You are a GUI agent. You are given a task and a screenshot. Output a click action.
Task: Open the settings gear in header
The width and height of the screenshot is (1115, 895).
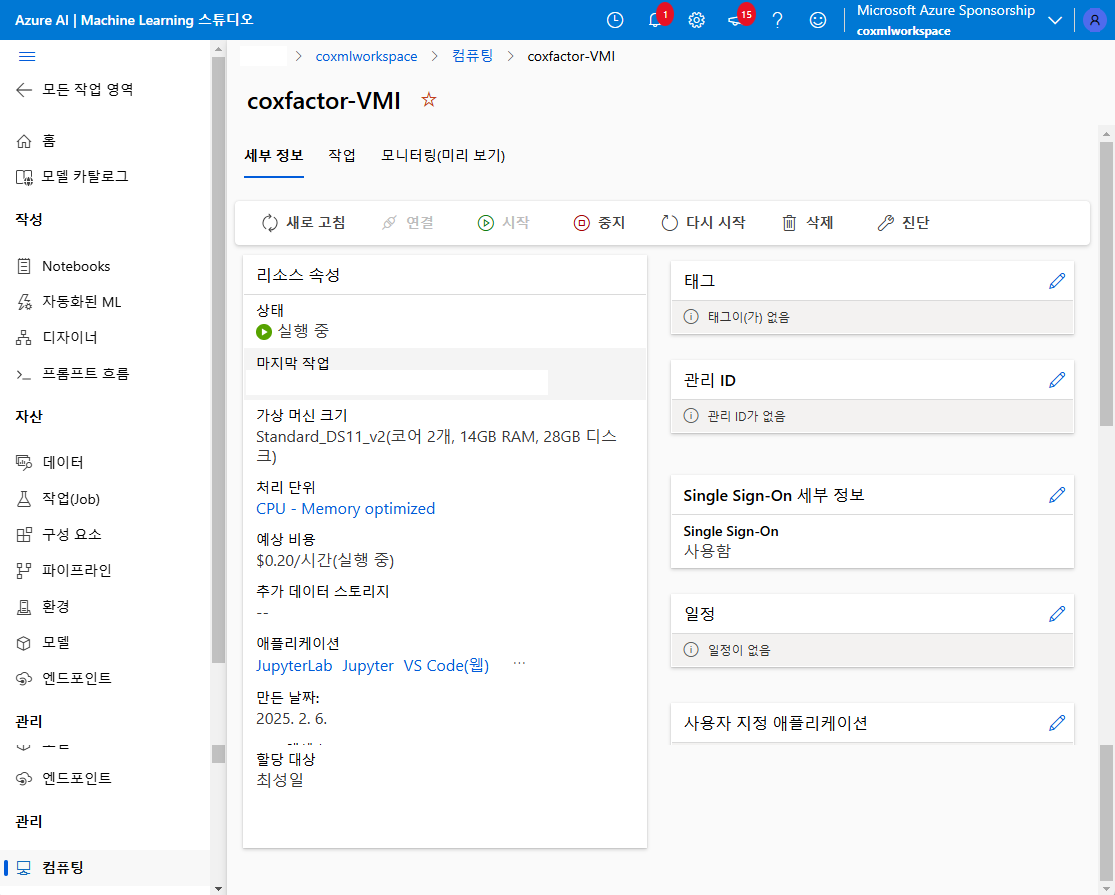tap(697, 20)
